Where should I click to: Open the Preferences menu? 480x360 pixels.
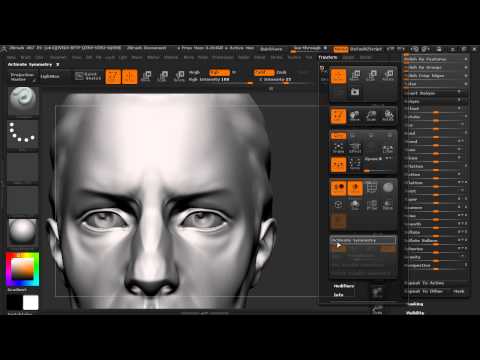[223, 57]
